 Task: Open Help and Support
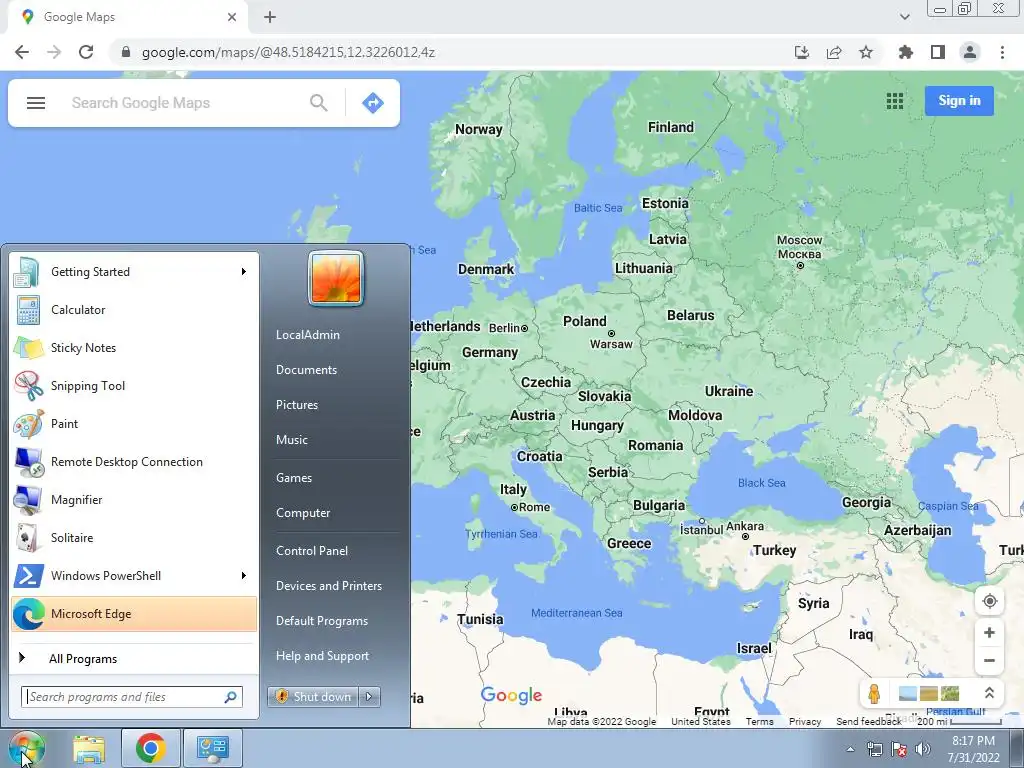tap(322, 656)
